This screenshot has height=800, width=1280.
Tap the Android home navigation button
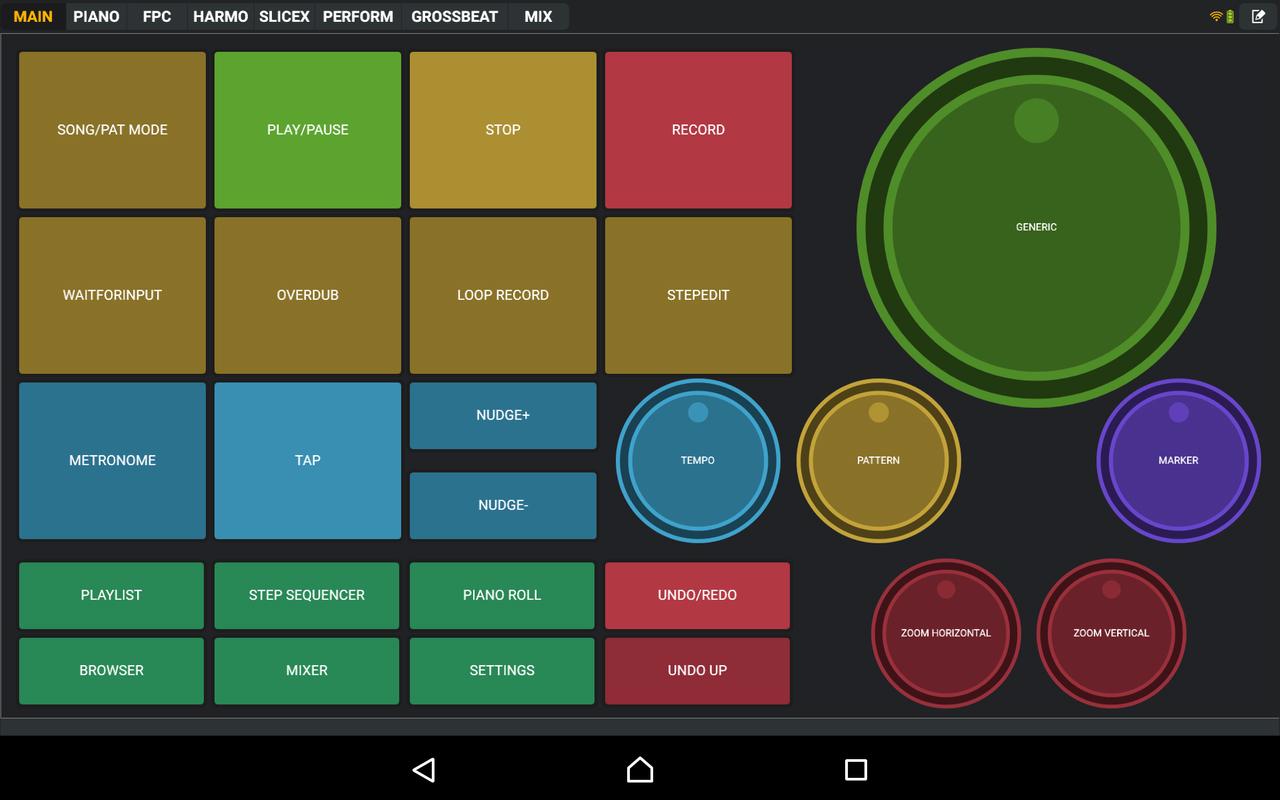click(640, 769)
